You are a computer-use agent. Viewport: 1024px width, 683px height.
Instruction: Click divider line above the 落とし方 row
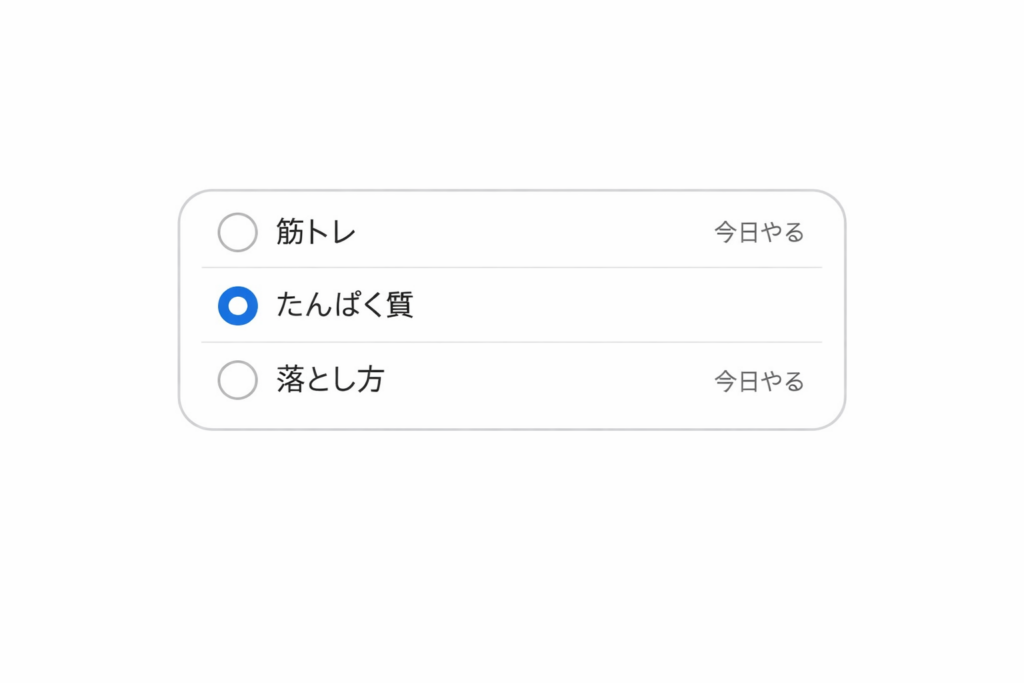coord(512,342)
